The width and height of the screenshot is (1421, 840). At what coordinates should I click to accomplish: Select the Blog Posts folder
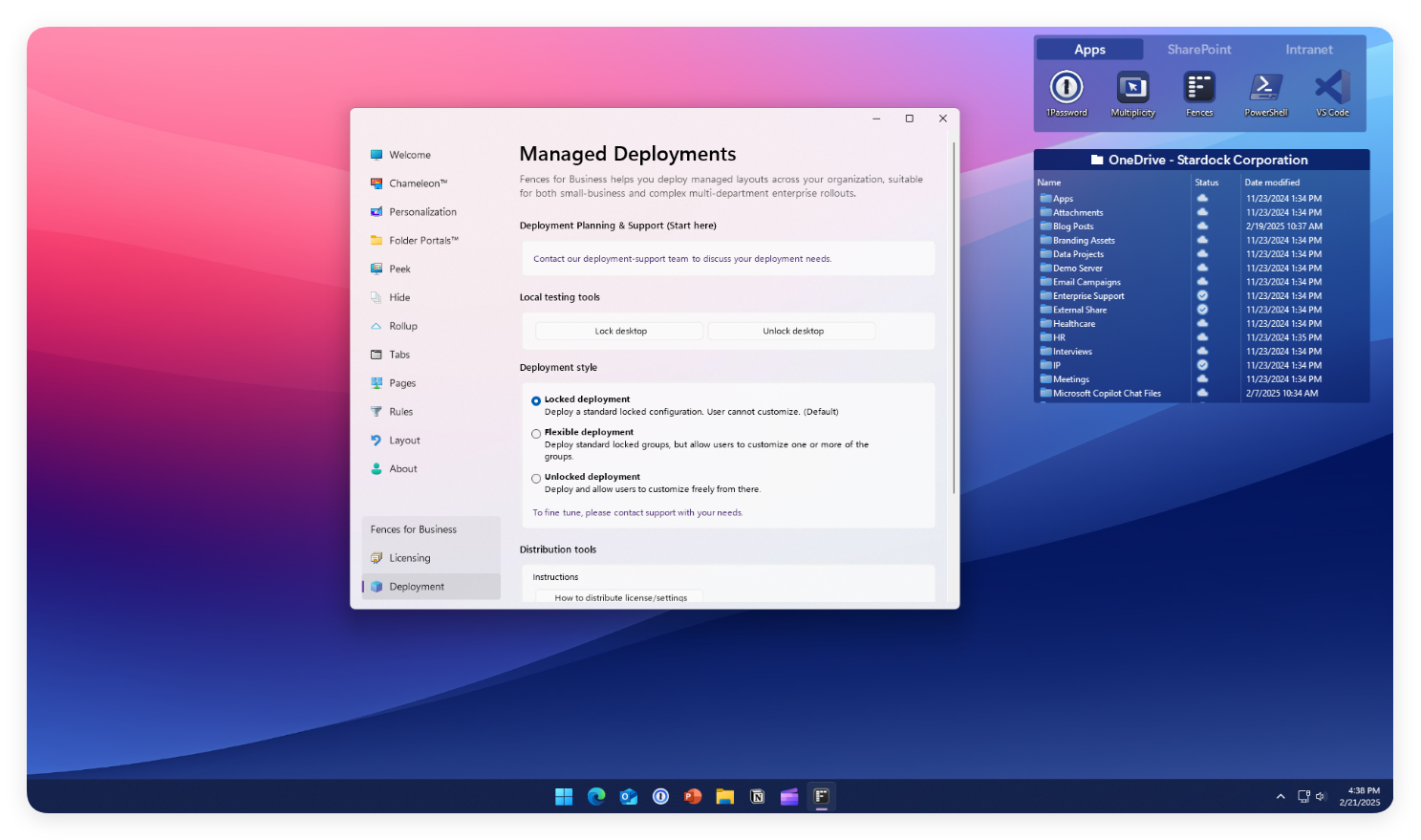[1066, 226]
